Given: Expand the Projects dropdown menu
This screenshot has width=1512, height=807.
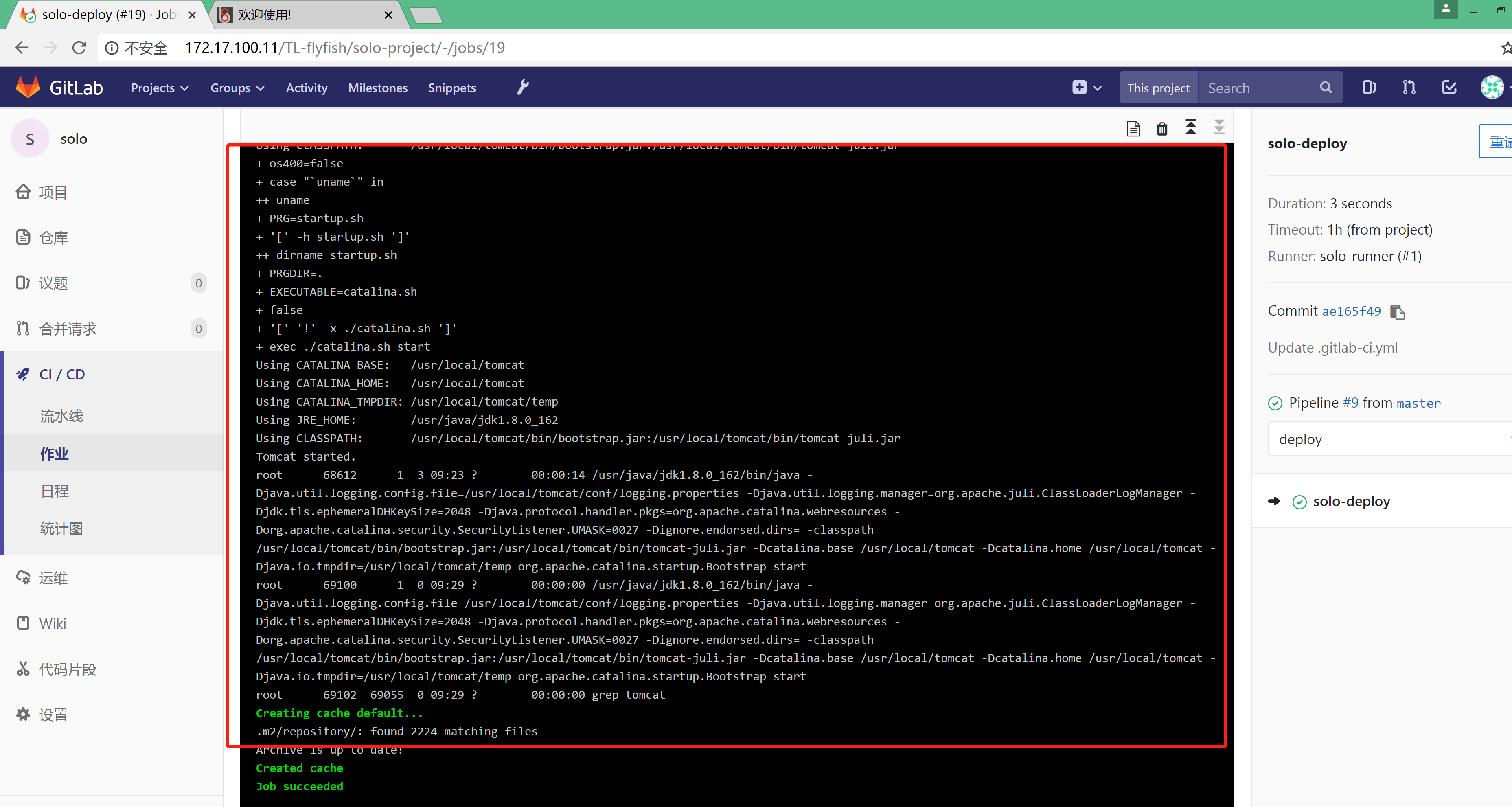Looking at the screenshot, I should 159,88.
